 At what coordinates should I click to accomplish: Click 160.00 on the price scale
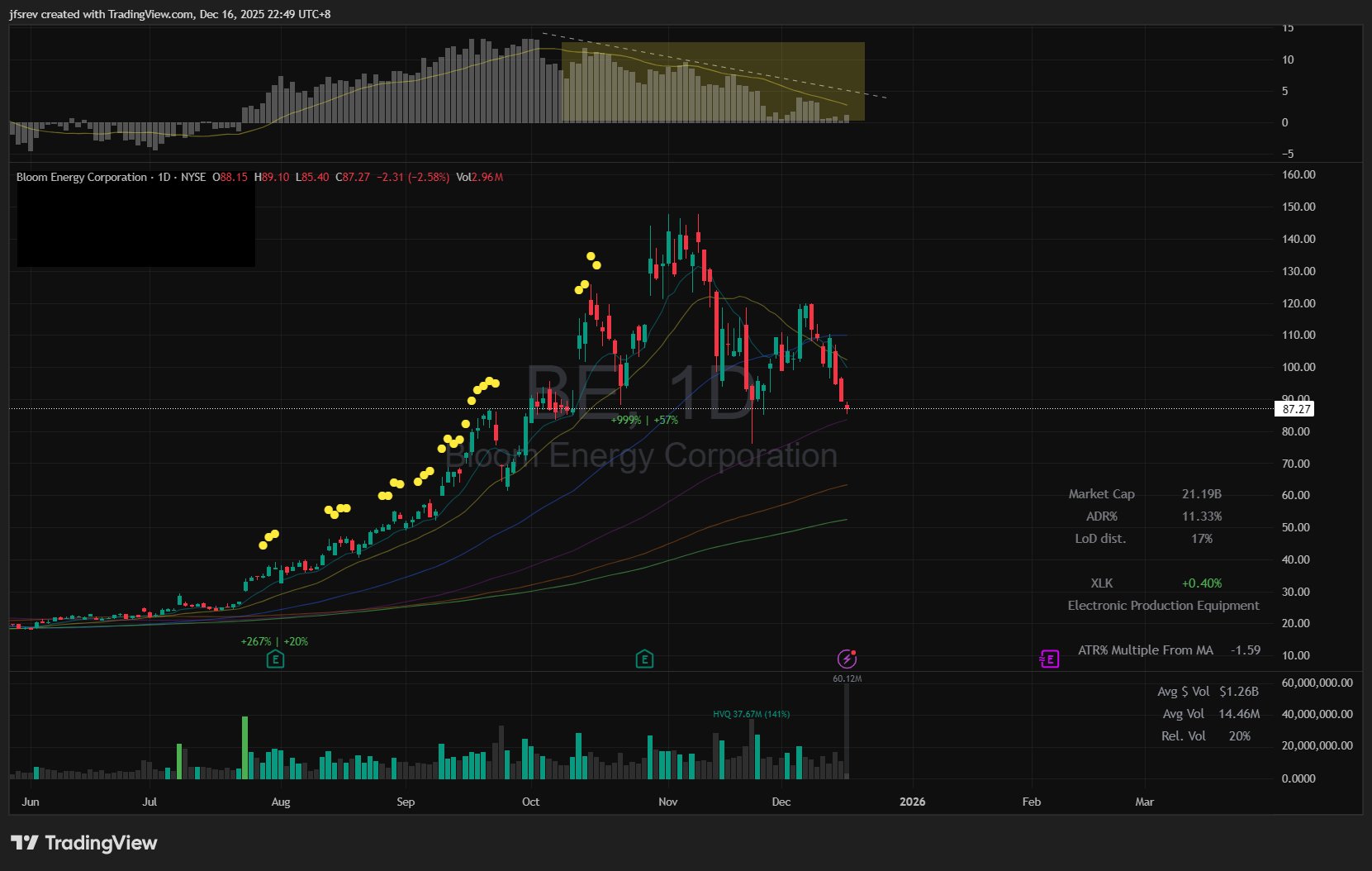point(1298,175)
